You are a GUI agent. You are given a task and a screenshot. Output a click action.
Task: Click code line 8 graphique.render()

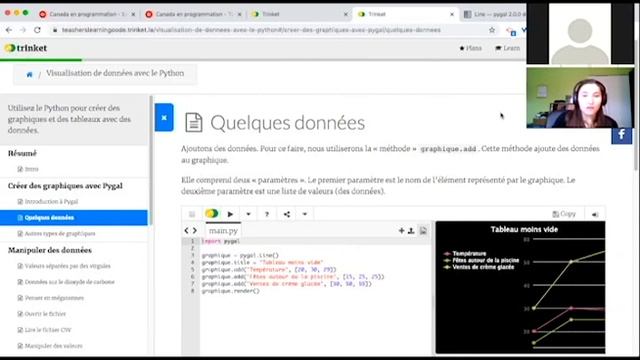tap(230, 291)
